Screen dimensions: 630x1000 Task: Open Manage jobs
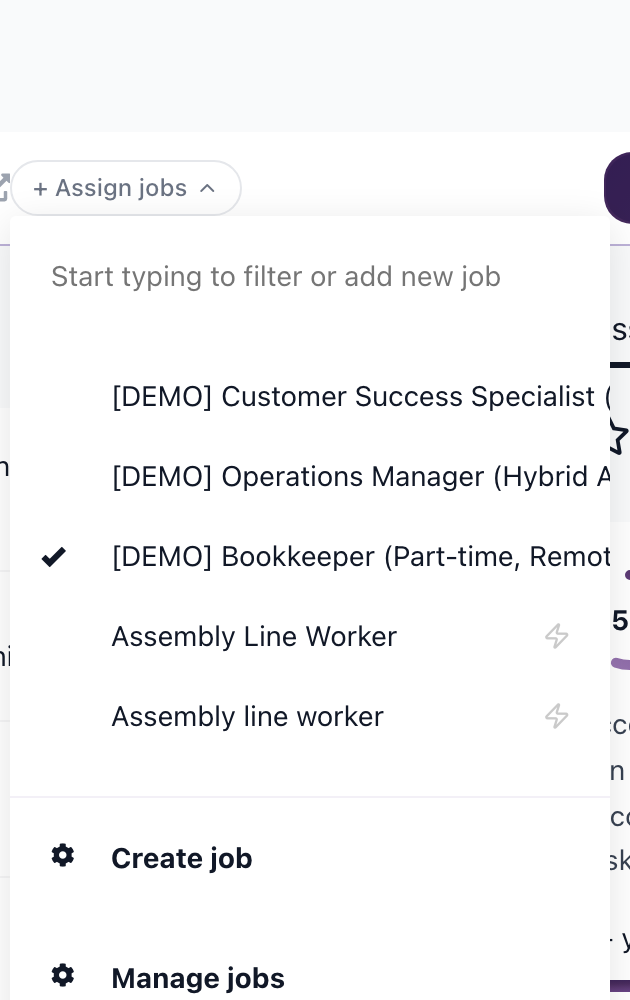click(310, 977)
